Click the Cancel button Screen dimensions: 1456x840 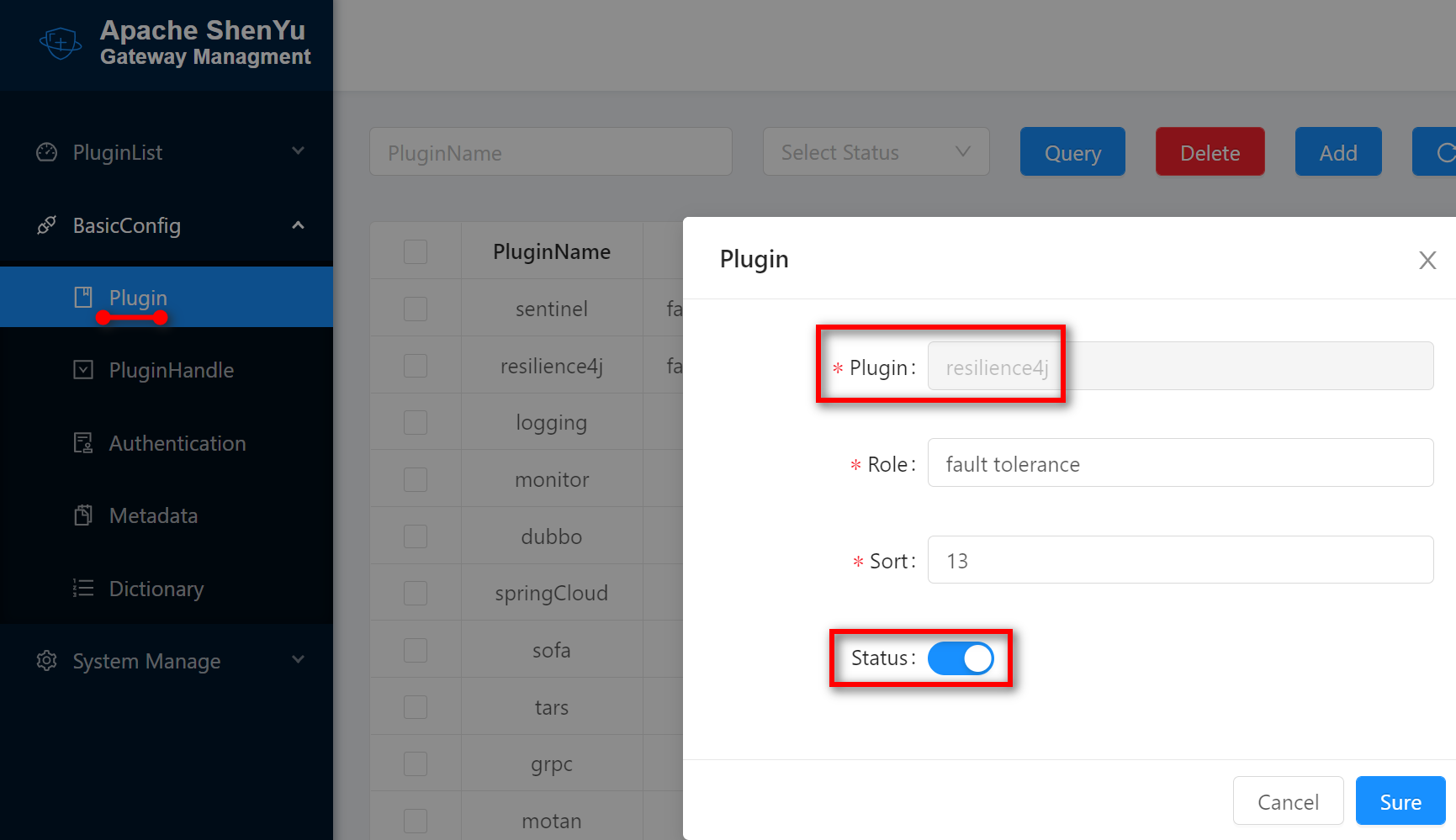1287,801
